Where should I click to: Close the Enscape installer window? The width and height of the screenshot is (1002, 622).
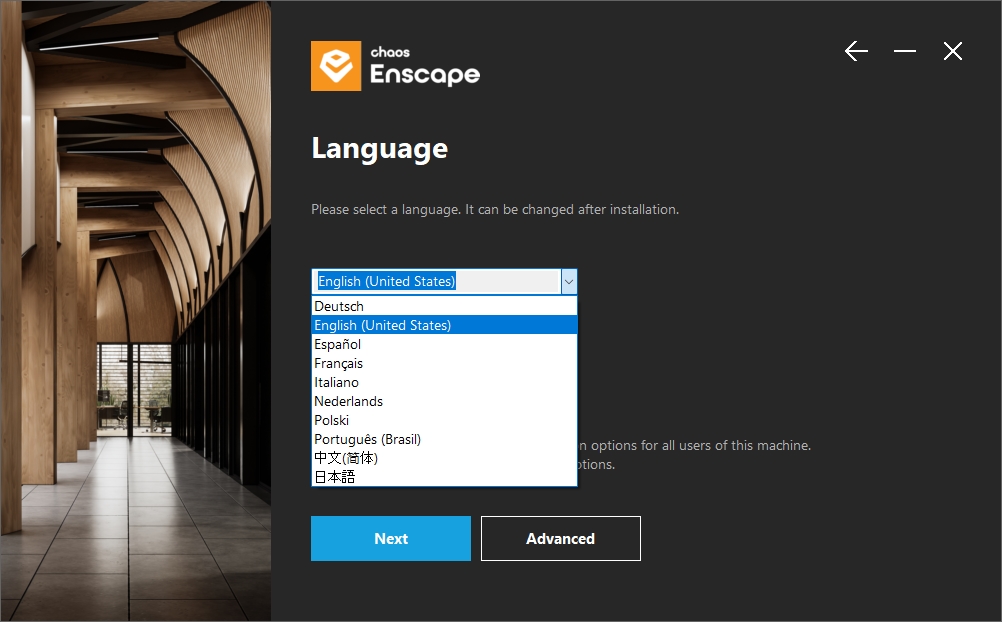click(953, 51)
